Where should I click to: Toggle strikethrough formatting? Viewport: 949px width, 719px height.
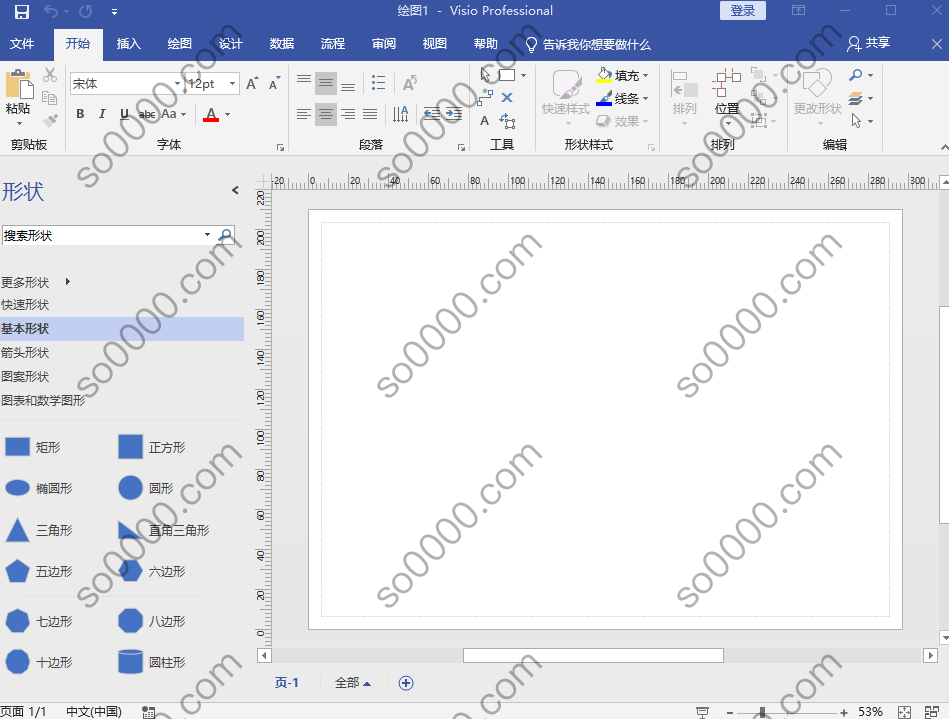pos(146,114)
